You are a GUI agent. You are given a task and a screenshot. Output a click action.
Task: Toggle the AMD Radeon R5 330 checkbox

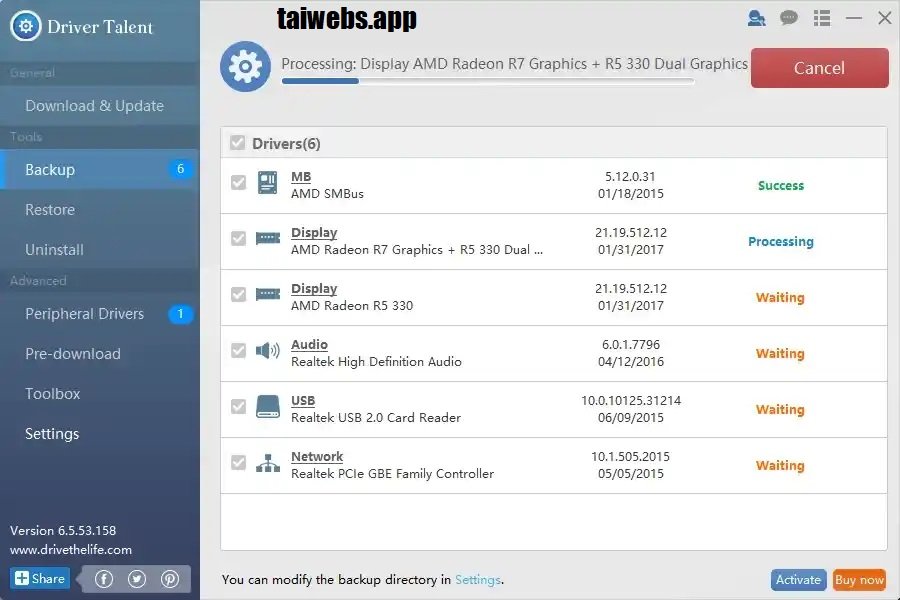(x=238, y=295)
